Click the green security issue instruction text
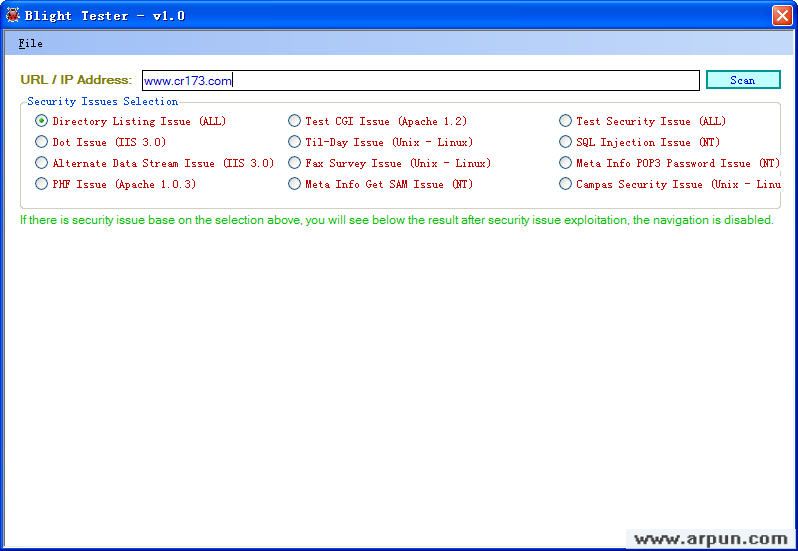This screenshot has height=551, width=798. point(396,220)
